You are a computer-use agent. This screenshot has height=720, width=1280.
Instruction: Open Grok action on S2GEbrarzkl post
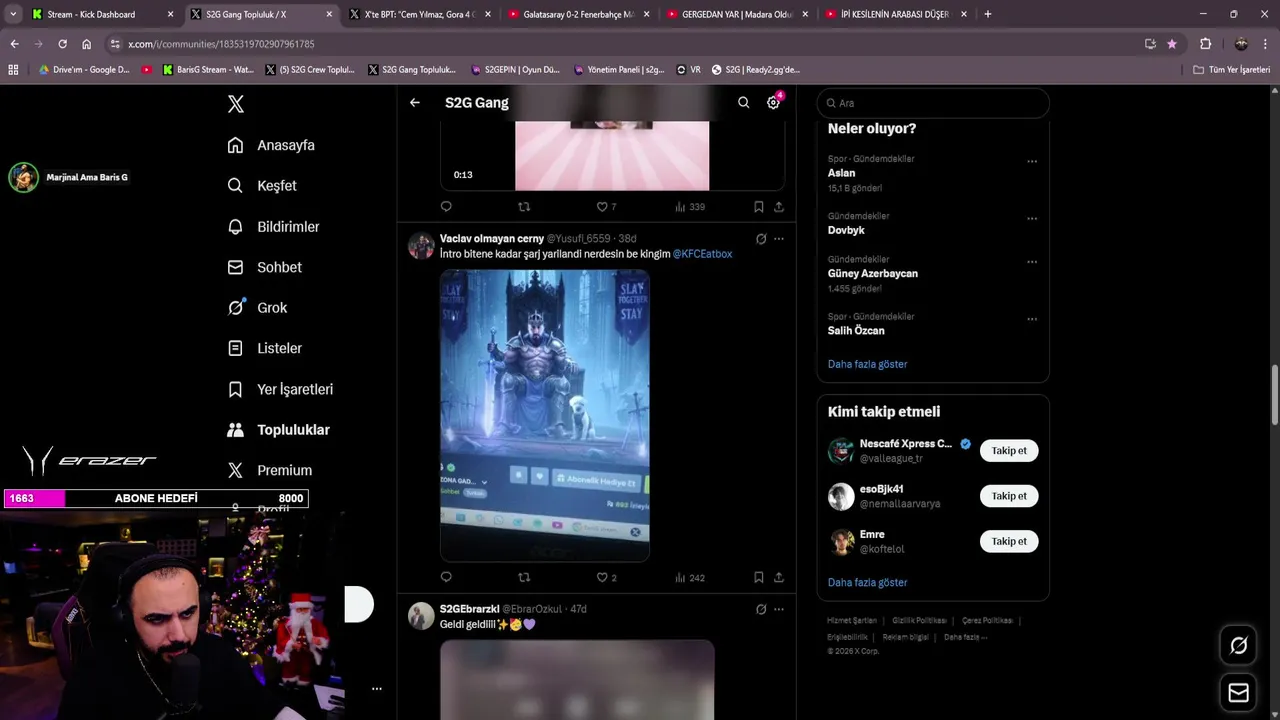[x=761, y=609]
